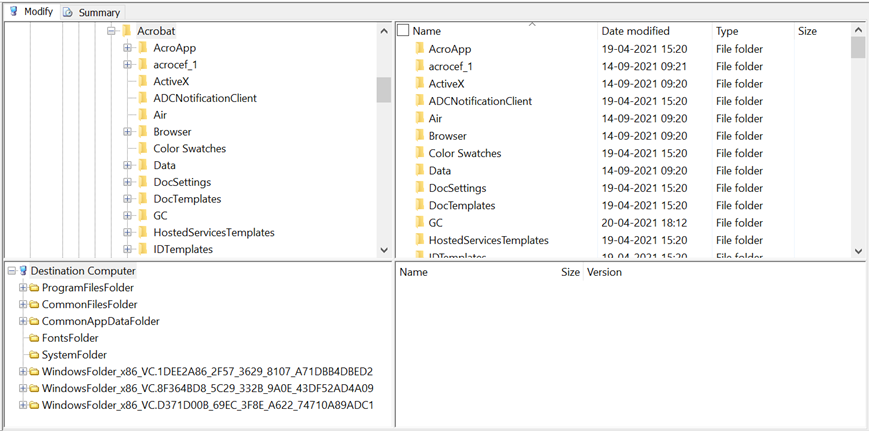Click the AcroApp folder icon in file list
869x431 pixels.
420,49
